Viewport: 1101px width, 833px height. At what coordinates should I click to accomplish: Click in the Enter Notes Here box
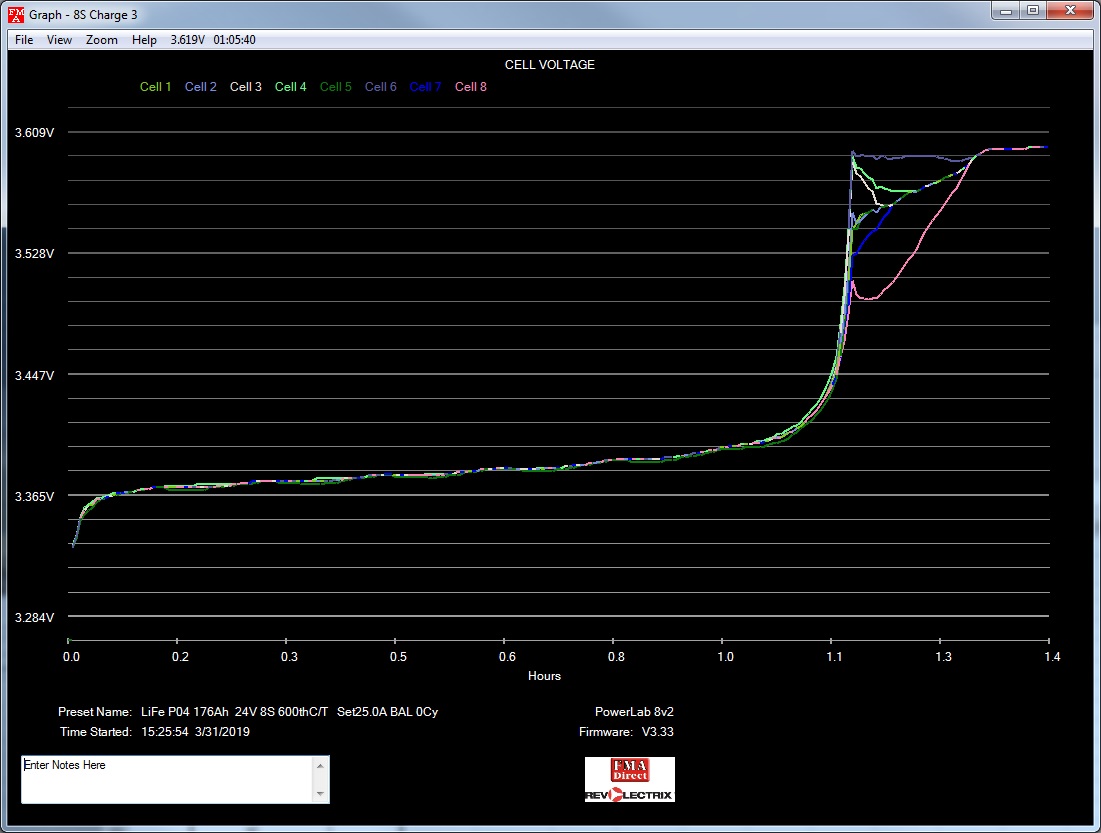[x=167, y=779]
